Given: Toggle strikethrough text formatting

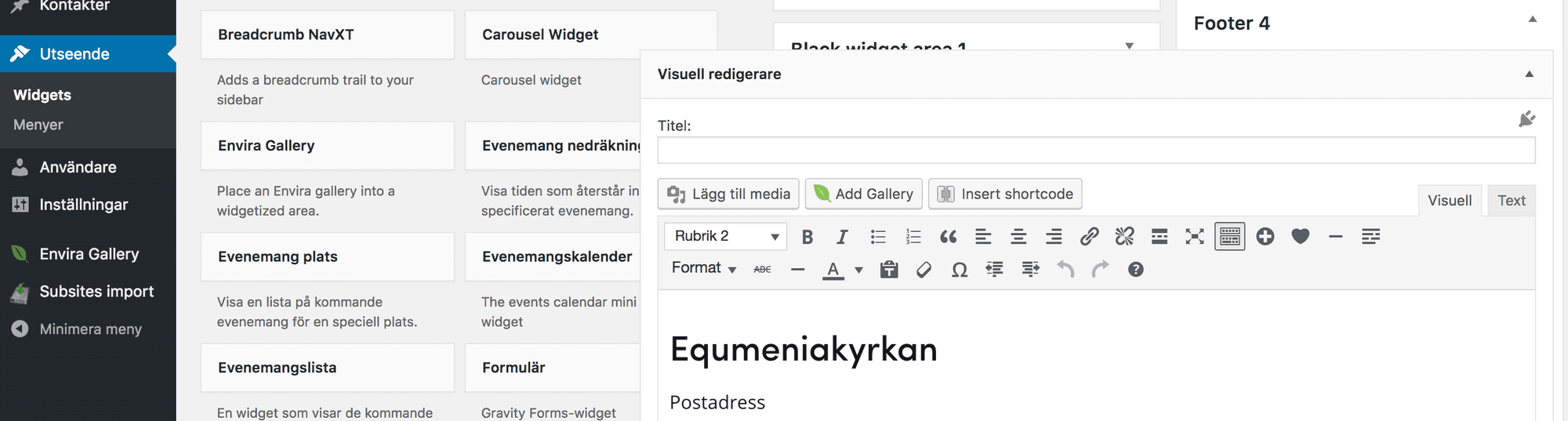Looking at the screenshot, I should [x=762, y=270].
